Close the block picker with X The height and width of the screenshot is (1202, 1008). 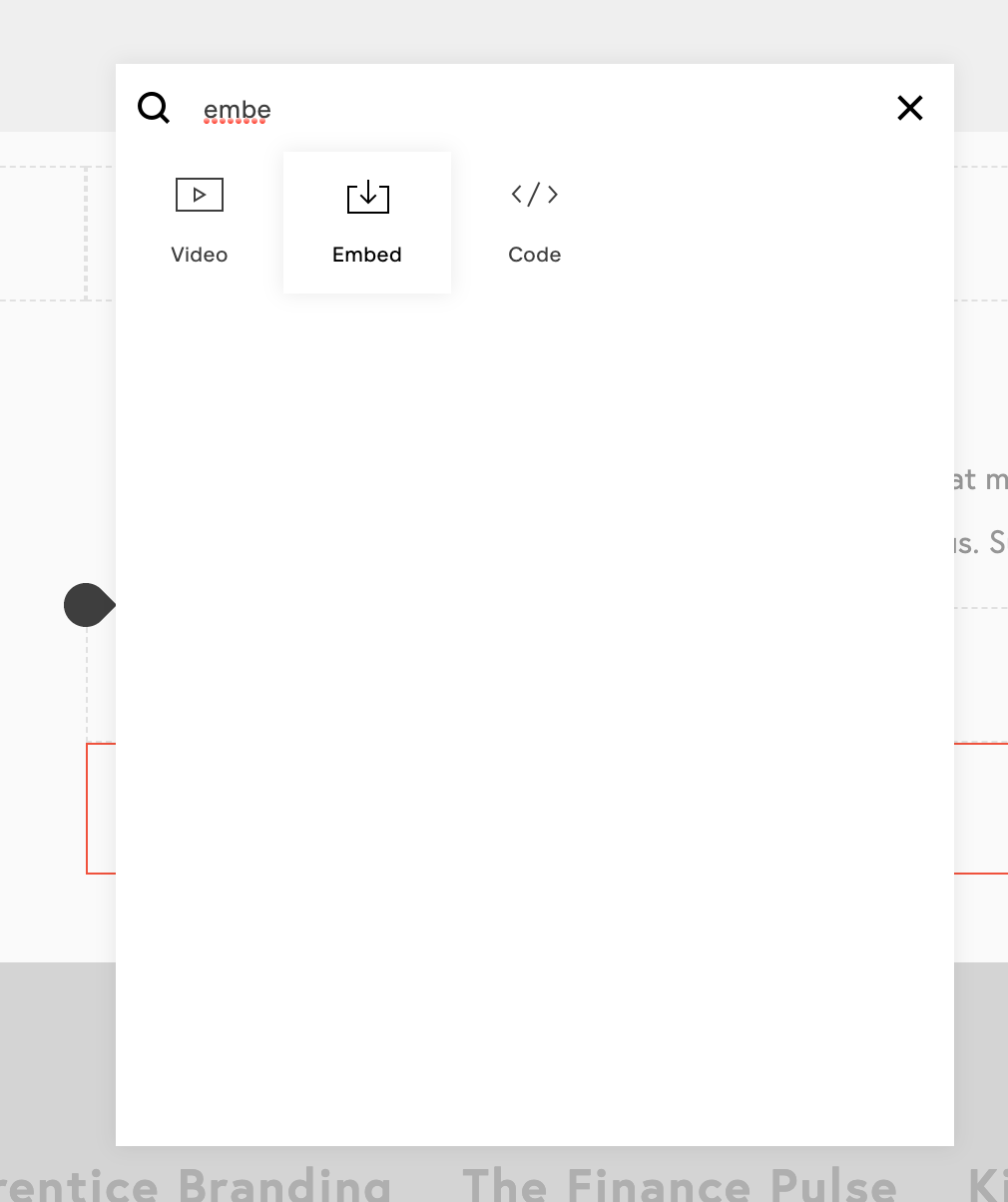click(x=910, y=108)
